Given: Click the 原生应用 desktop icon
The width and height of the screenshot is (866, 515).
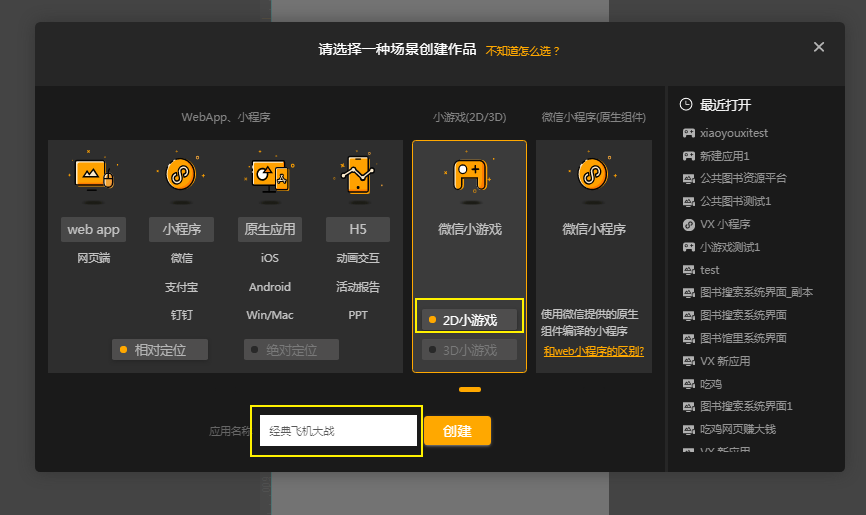Looking at the screenshot, I should pos(270,176).
